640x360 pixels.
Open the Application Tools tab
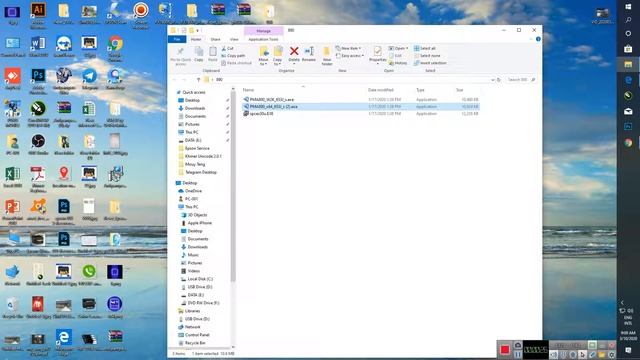(x=263, y=39)
